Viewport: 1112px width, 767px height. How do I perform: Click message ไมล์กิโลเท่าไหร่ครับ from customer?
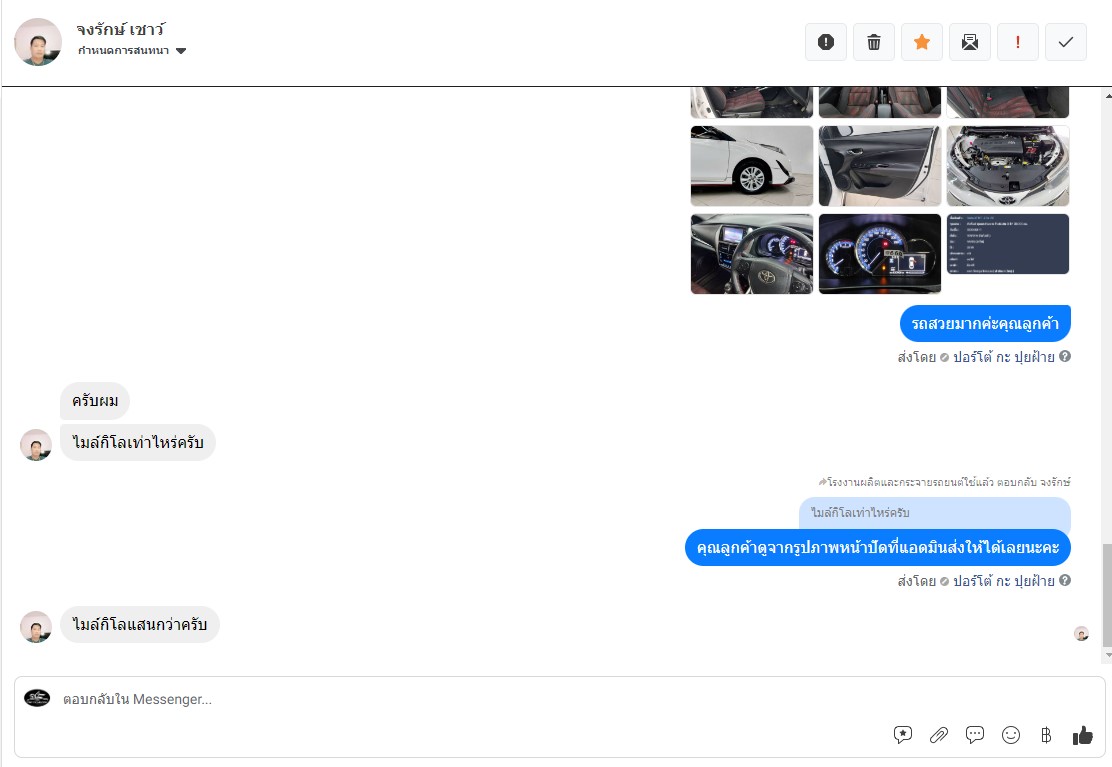(x=138, y=442)
